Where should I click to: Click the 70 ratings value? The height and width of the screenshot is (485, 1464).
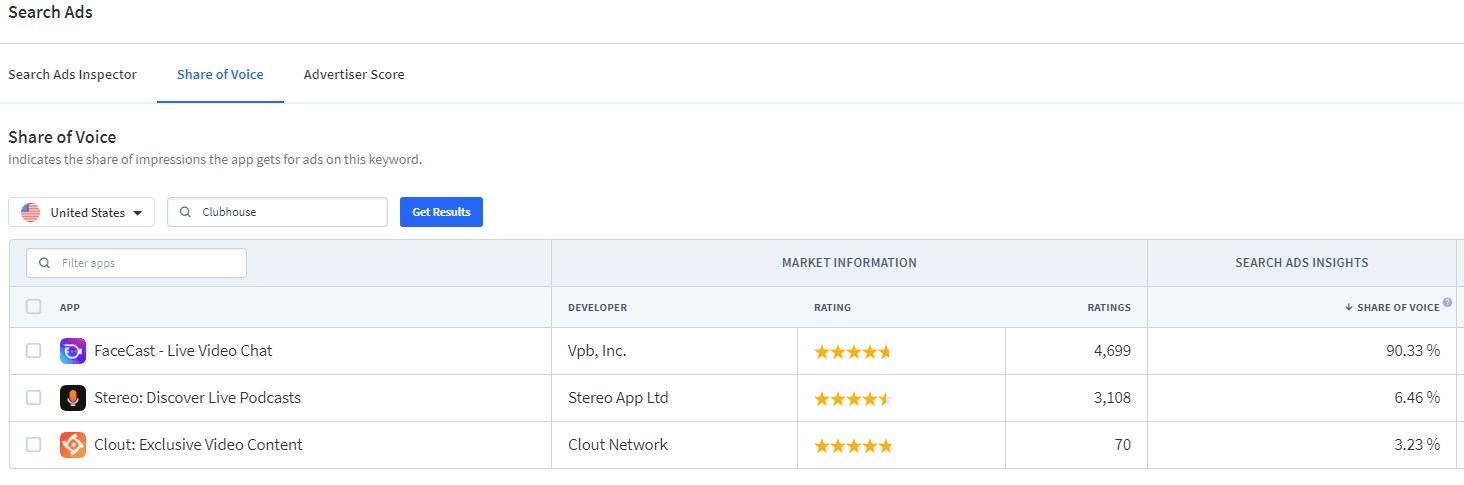1122,445
